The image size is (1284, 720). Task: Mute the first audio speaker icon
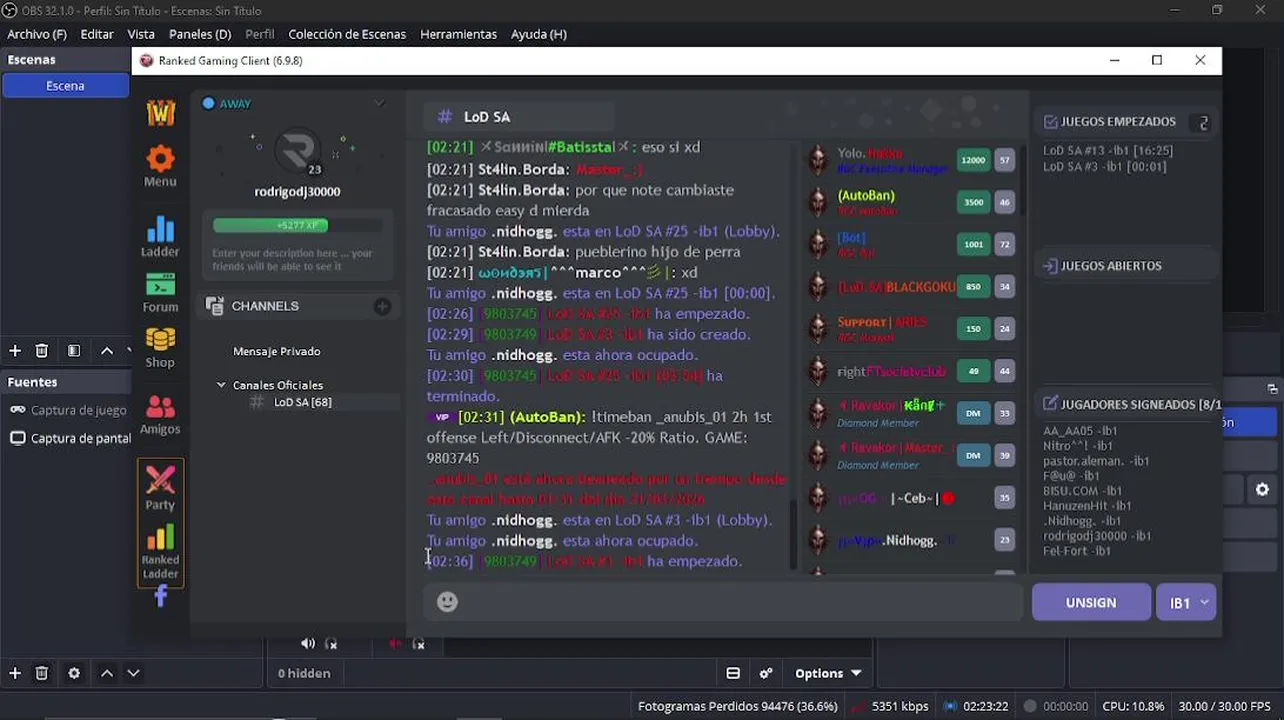click(x=308, y=644)
